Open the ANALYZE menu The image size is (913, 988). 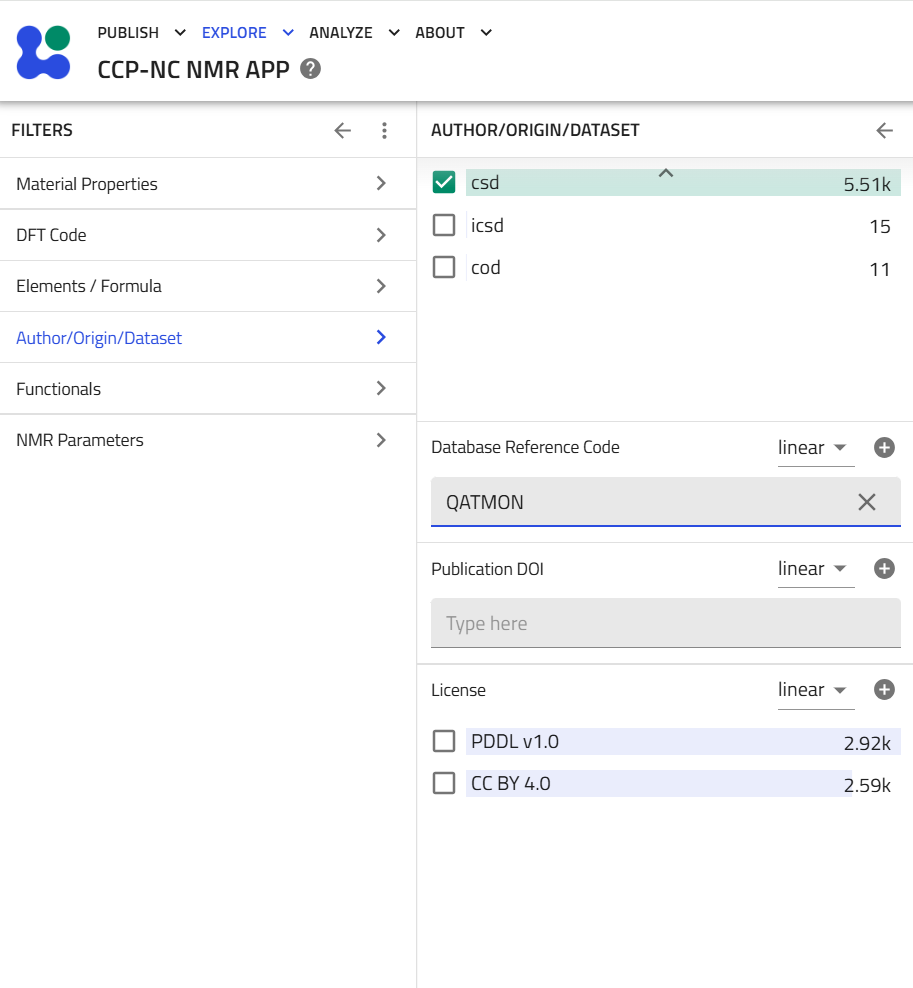[x=354, y=33]
